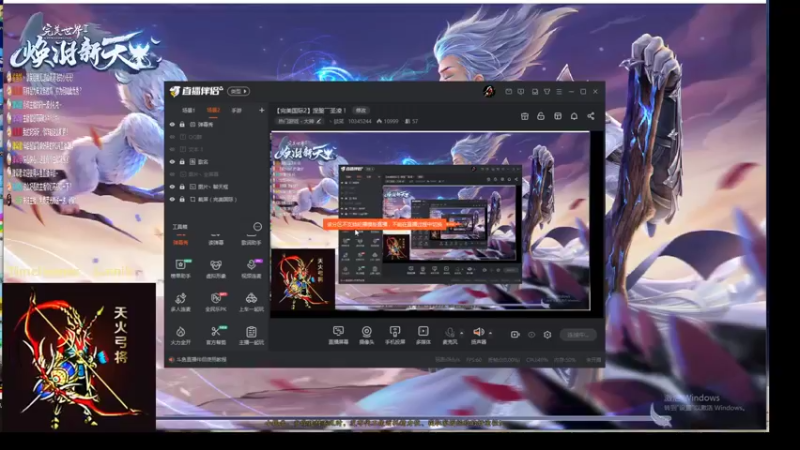The image size is (800, 450).
Task: Open the settings gear in bottom bar
Action: [x=547, y=335]
